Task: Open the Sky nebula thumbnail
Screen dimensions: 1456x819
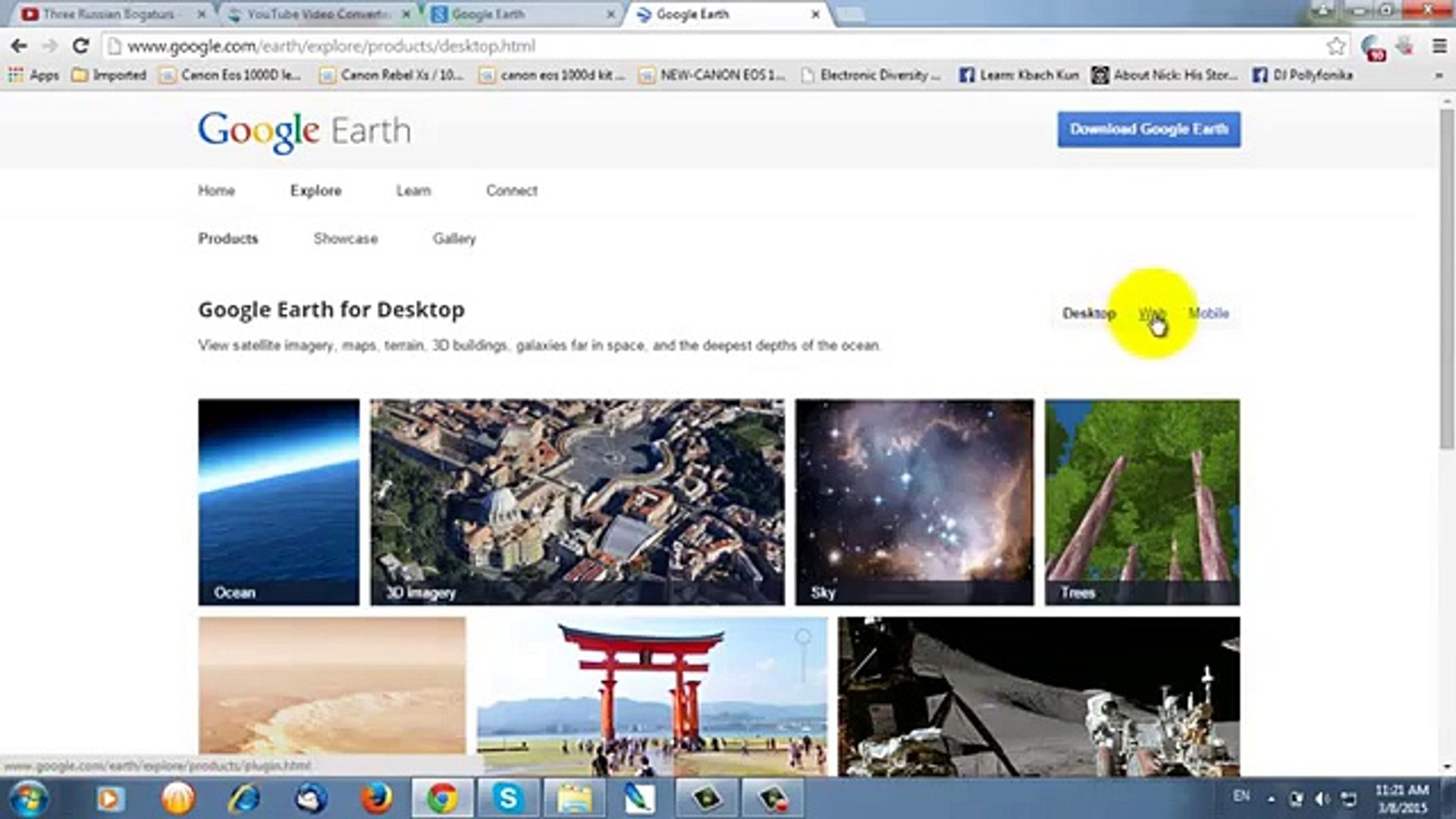Action: coord(914,501)
